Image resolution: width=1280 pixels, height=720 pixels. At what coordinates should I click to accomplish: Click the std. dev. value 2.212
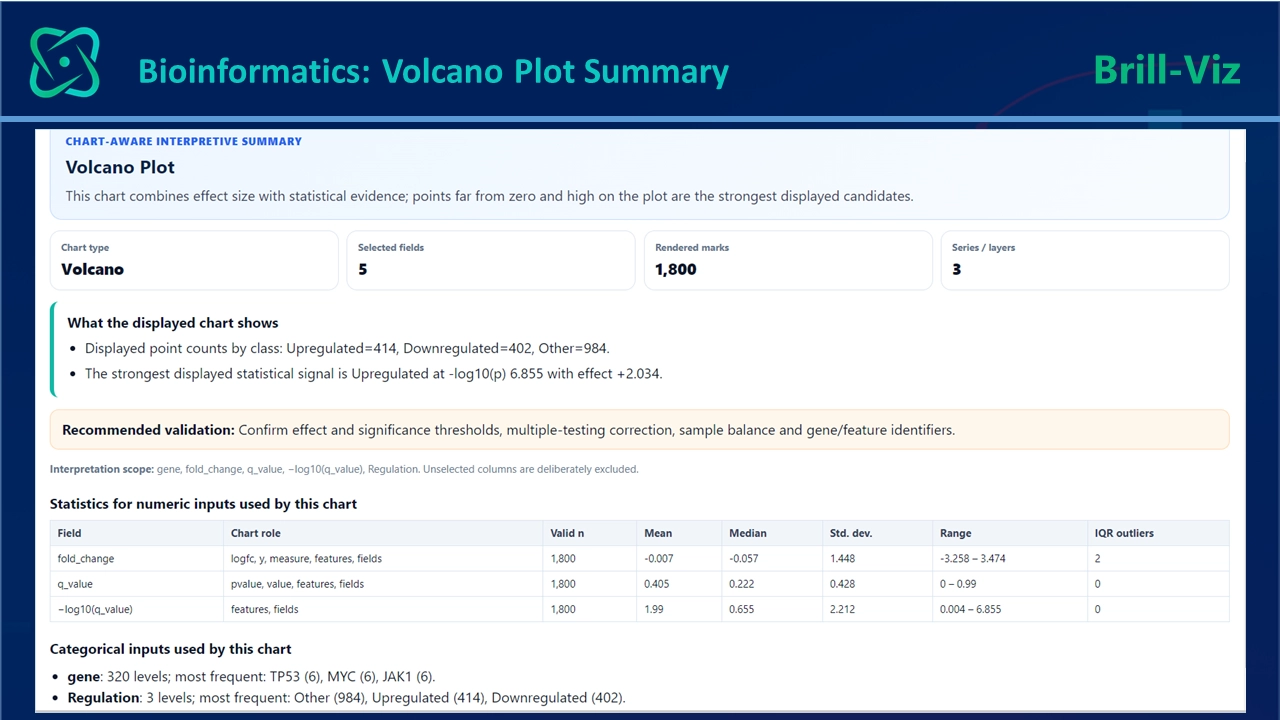point(842,609)
